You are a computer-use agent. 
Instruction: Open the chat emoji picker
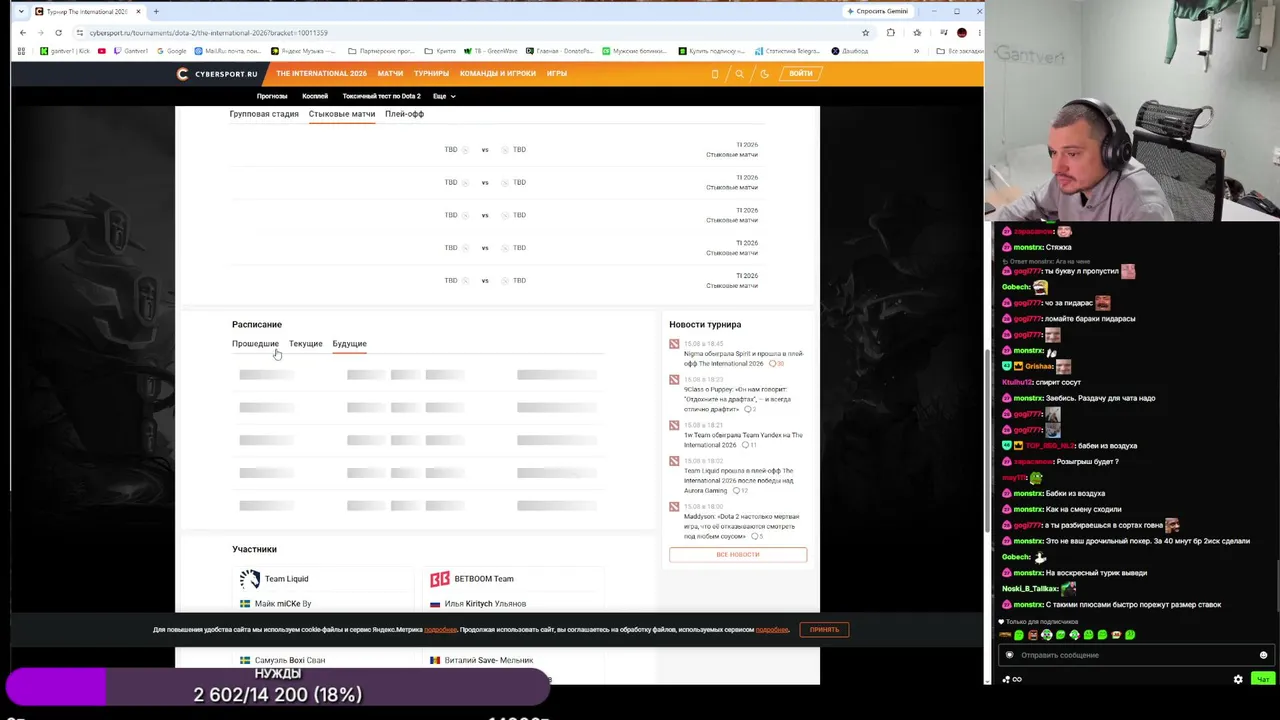coord(1263,655)
